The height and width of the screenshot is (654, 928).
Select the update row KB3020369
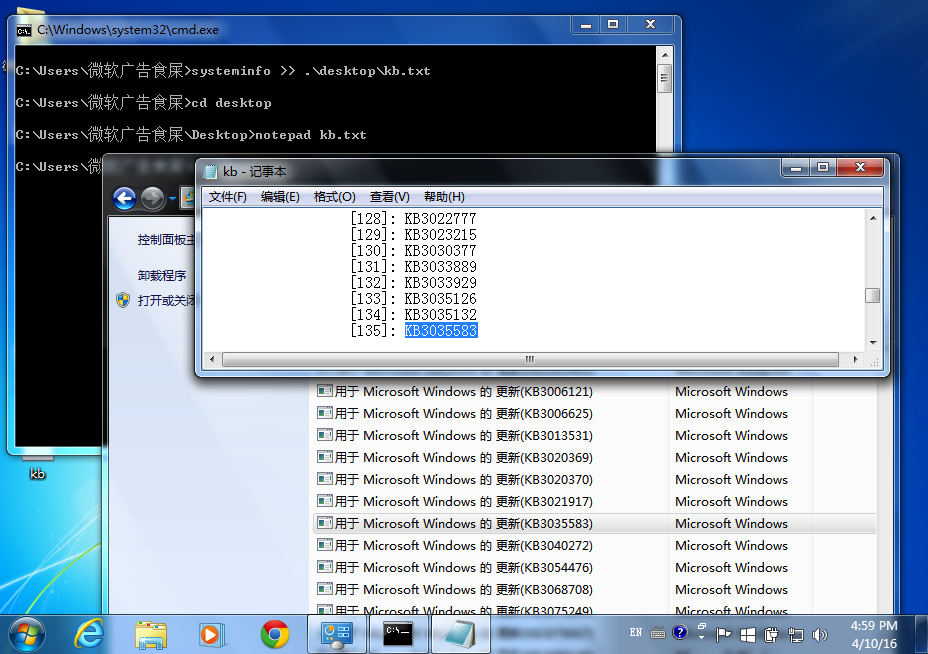tap(594, 457)
